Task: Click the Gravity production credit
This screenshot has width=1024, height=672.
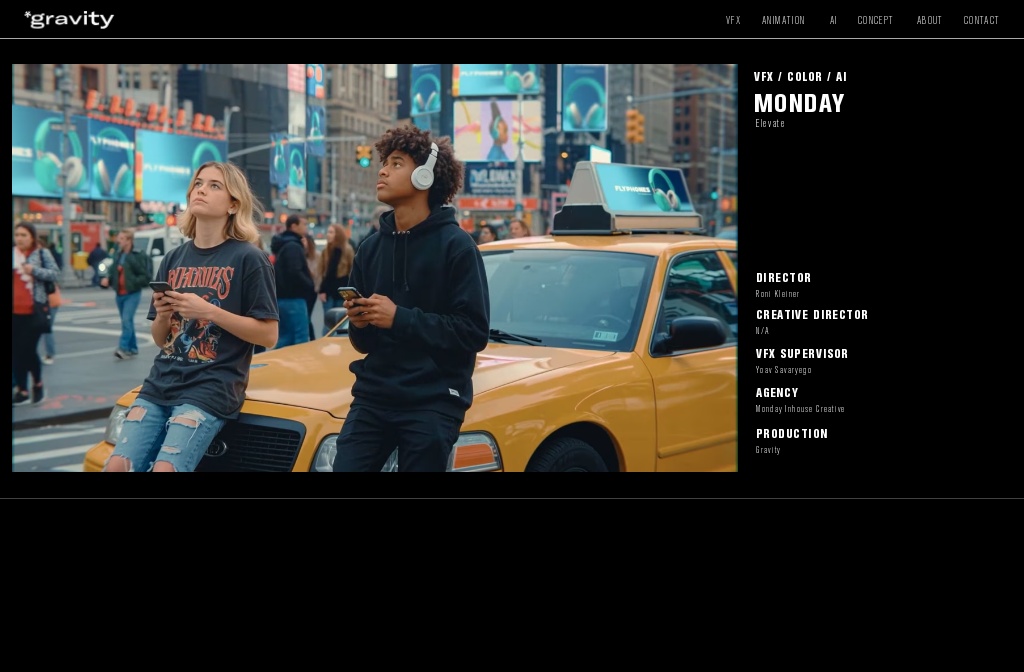Action: coord(768,450)
